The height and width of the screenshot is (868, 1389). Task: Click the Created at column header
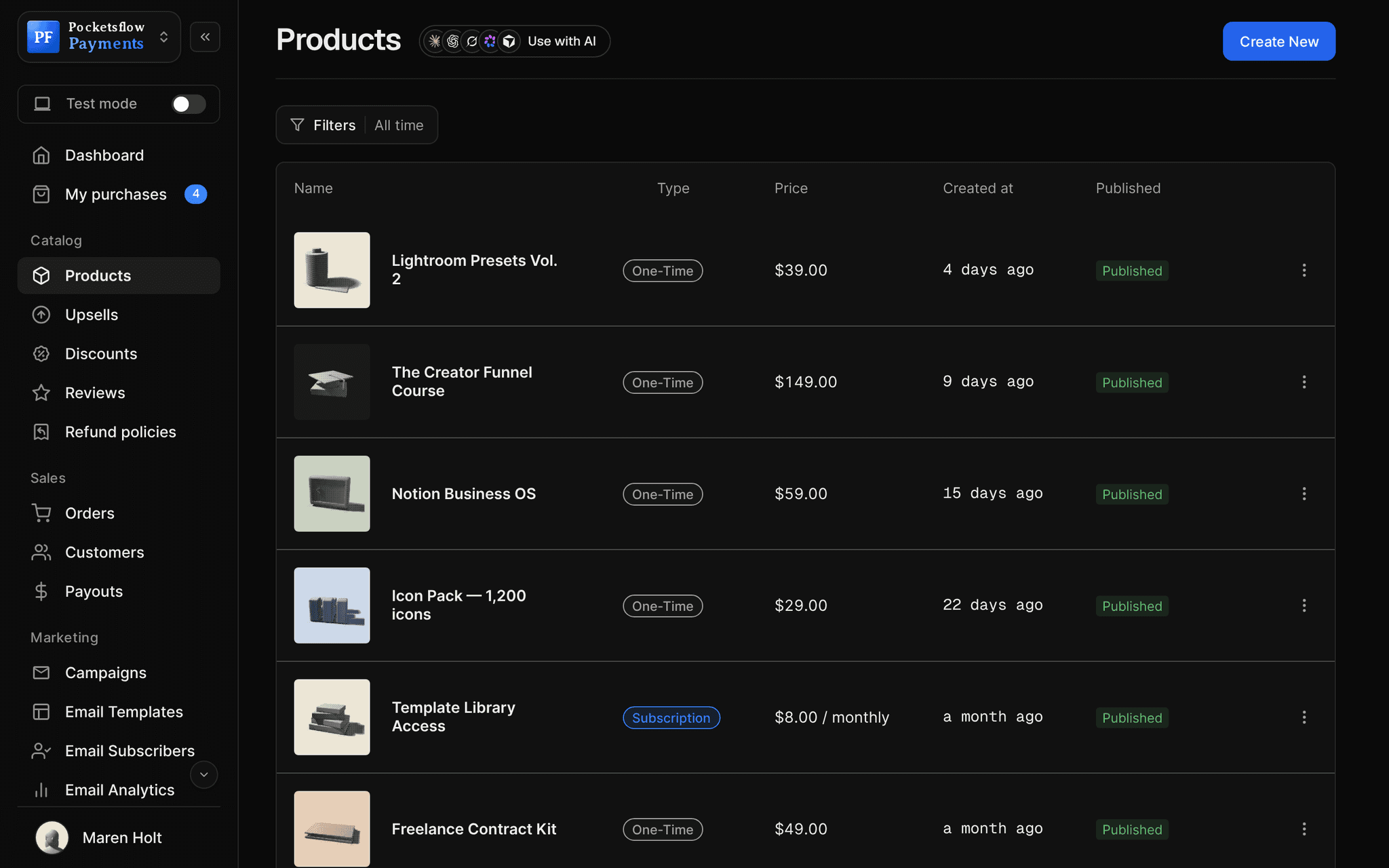(977, 189)
